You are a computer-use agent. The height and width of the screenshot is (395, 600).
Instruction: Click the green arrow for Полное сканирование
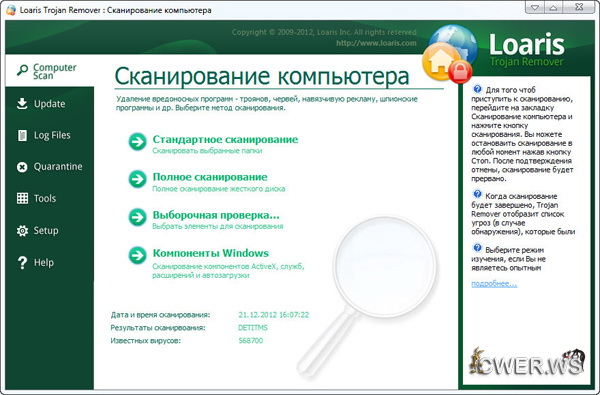[137, 179]
